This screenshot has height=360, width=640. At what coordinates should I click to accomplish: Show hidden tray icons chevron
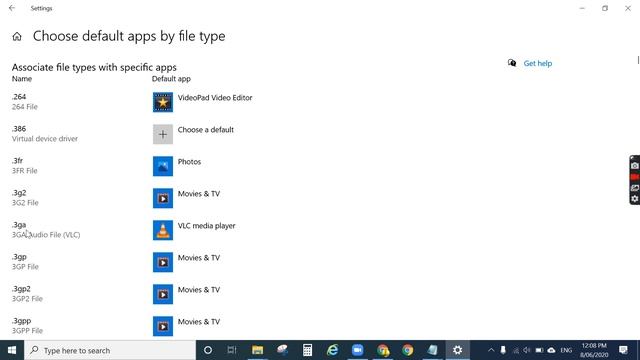click(x=491, y=350)
